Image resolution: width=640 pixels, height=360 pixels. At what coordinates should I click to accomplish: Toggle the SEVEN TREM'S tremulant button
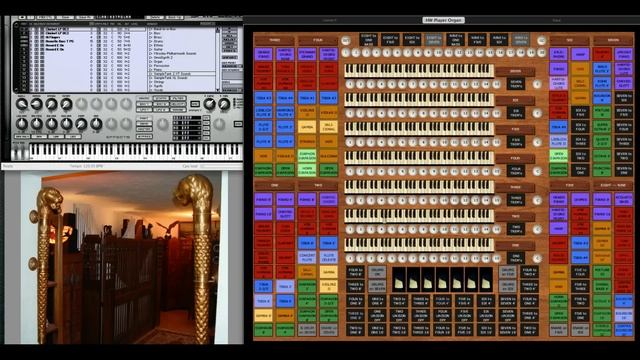coord(516,84)
